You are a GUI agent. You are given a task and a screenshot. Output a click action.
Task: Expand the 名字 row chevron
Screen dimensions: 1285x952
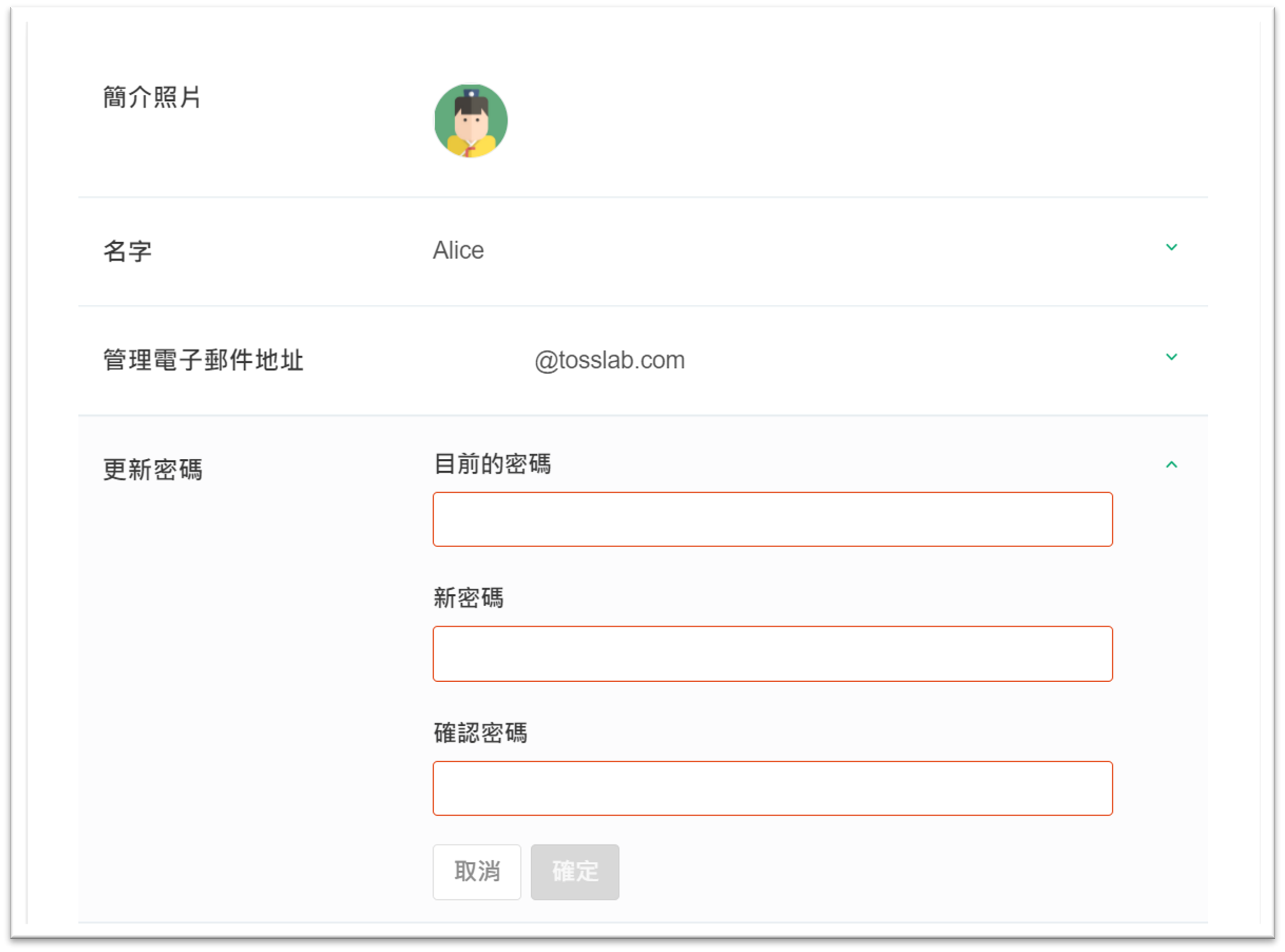pyautogui.click(x=1171, y=247)
